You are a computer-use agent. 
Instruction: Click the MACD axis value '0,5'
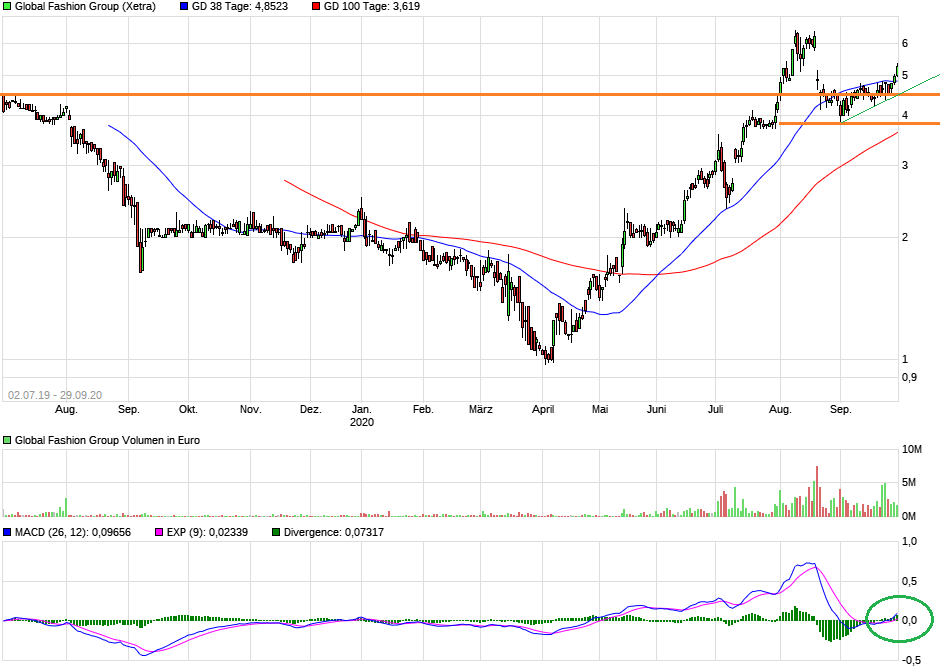pyautogui.click(x=909, y=581)
